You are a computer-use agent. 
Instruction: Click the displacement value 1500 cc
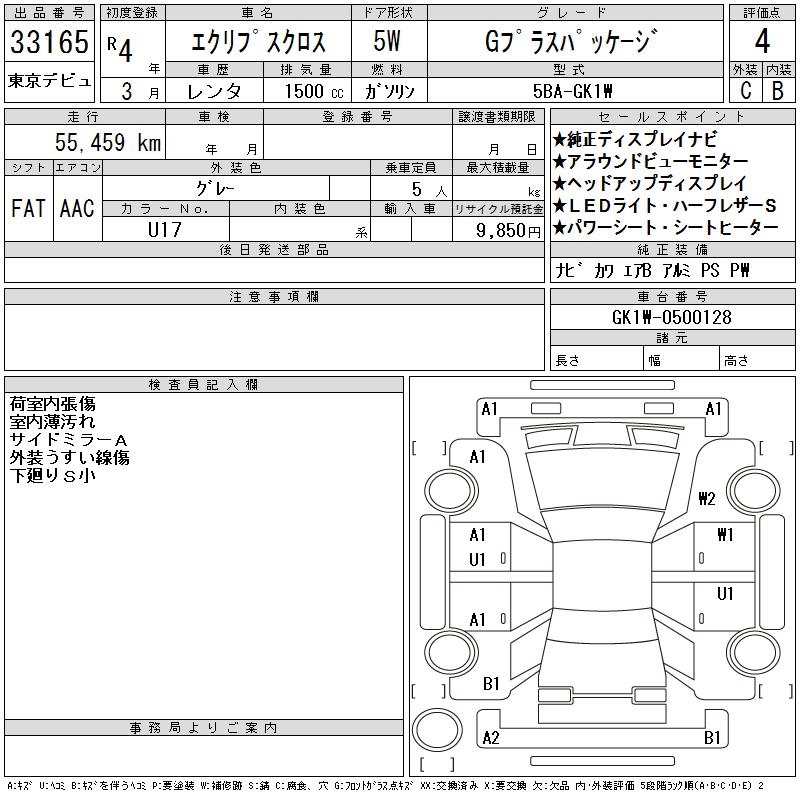313,91
